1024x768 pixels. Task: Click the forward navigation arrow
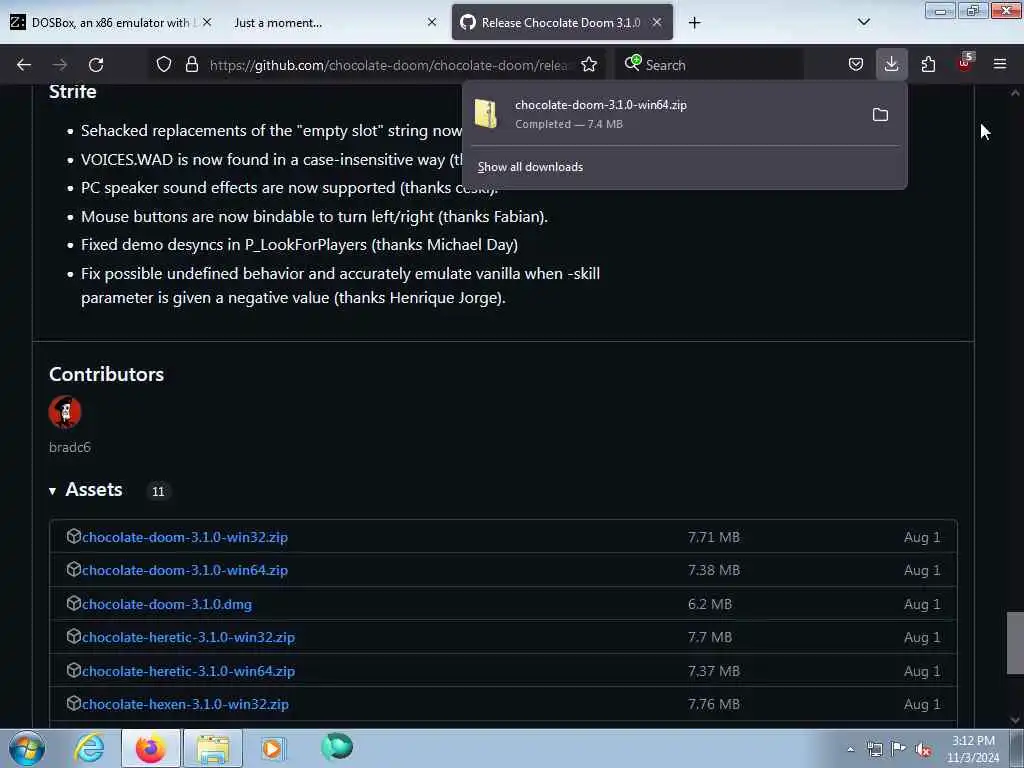coord(59,65)
